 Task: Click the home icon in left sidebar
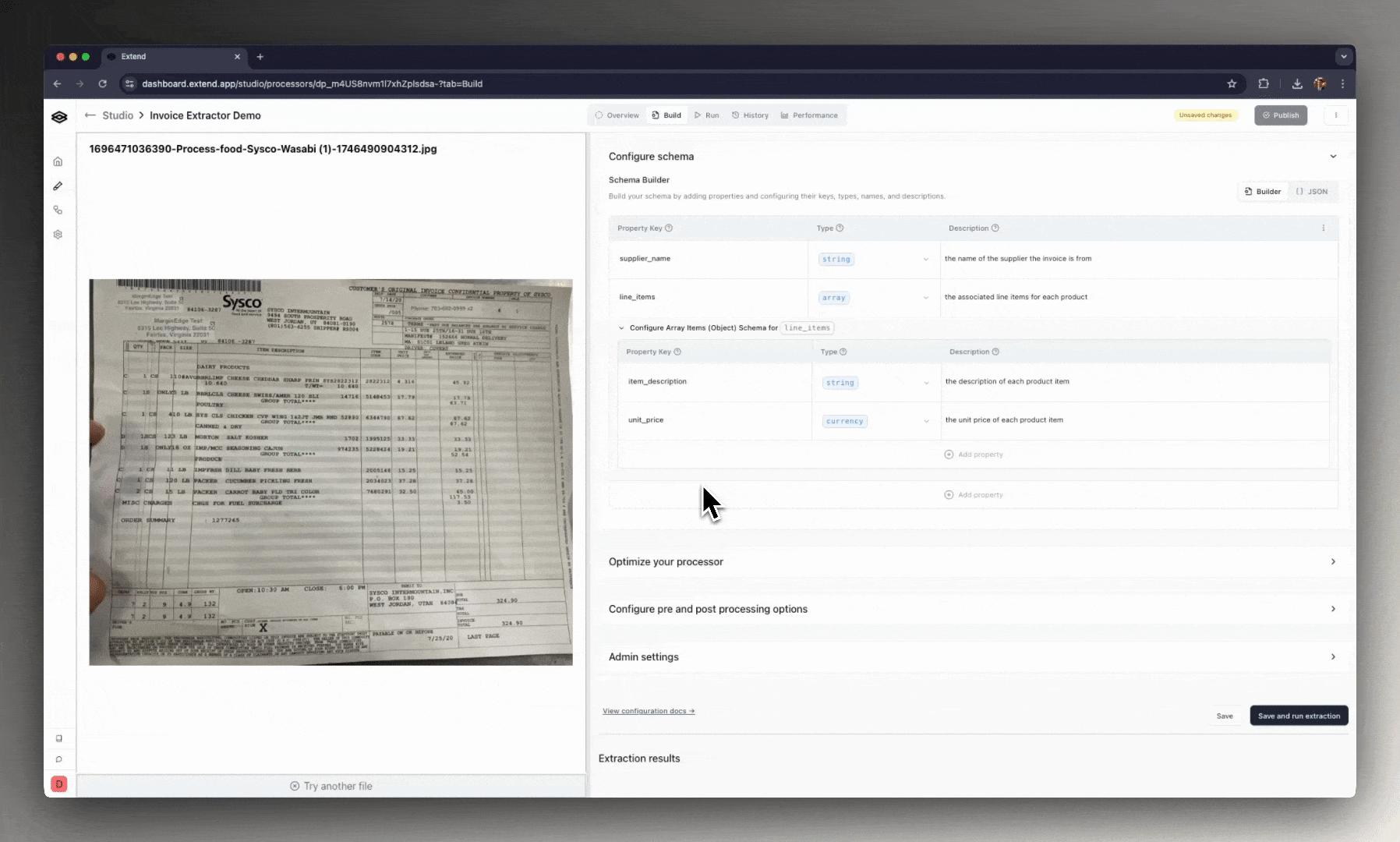[58, 161]
